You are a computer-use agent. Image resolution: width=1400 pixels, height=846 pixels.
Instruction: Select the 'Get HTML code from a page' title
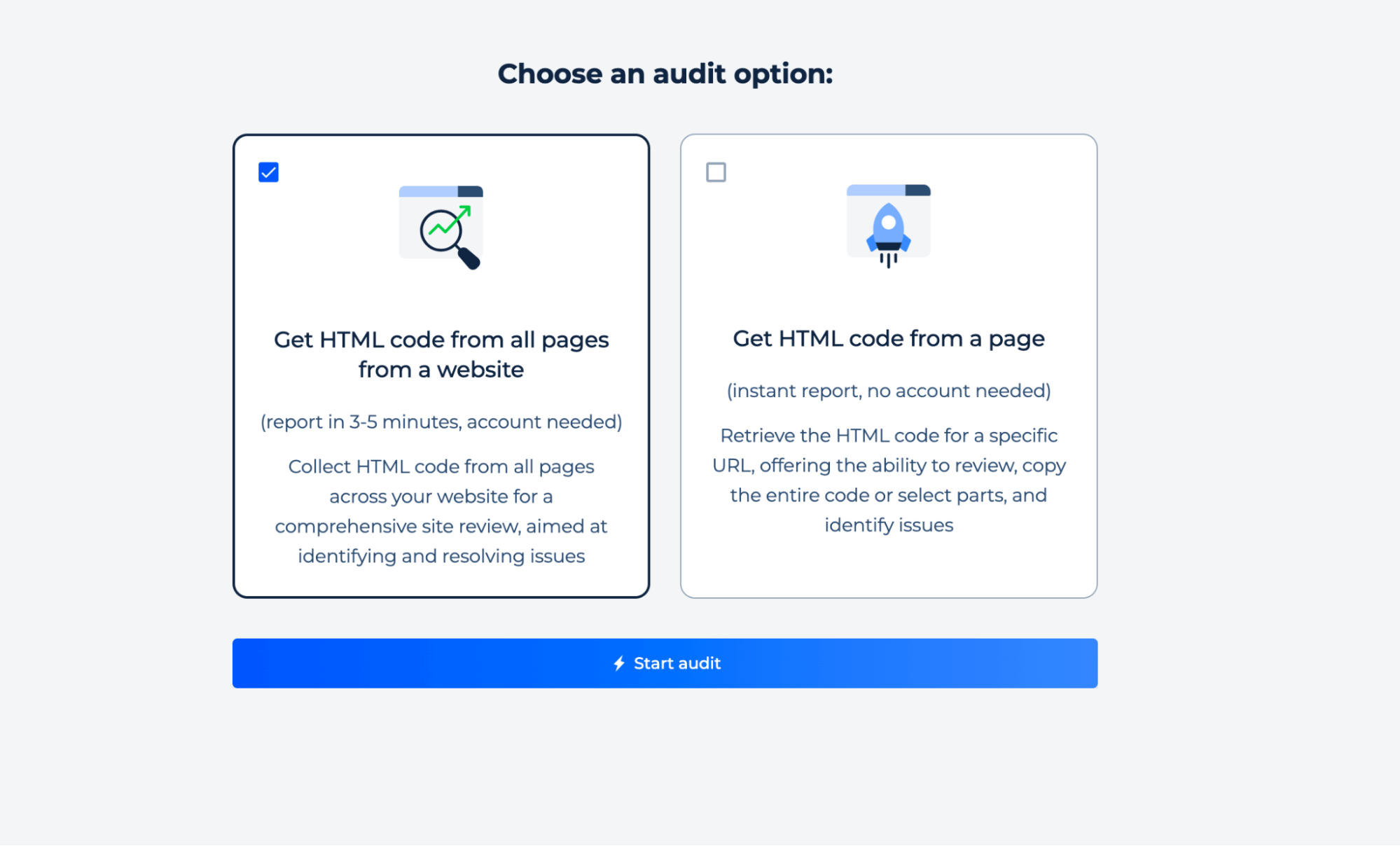[x=889, y=339]
